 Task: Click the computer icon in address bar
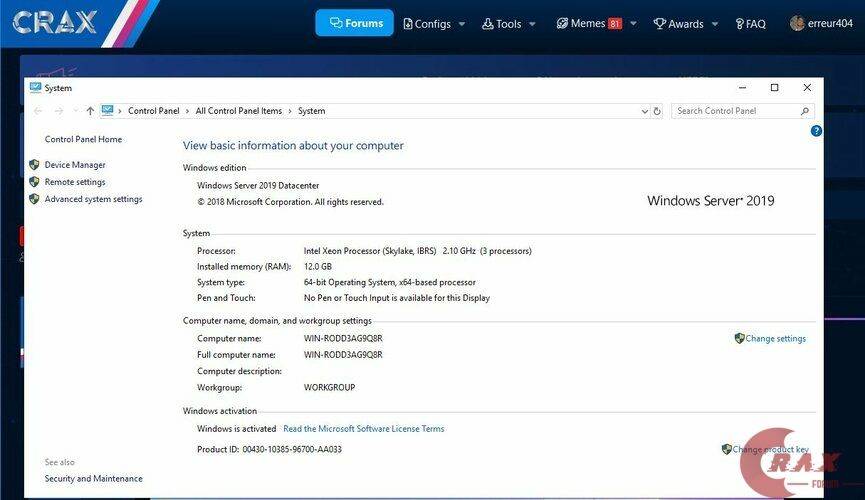pyautogui.click(x=108, y=110)
